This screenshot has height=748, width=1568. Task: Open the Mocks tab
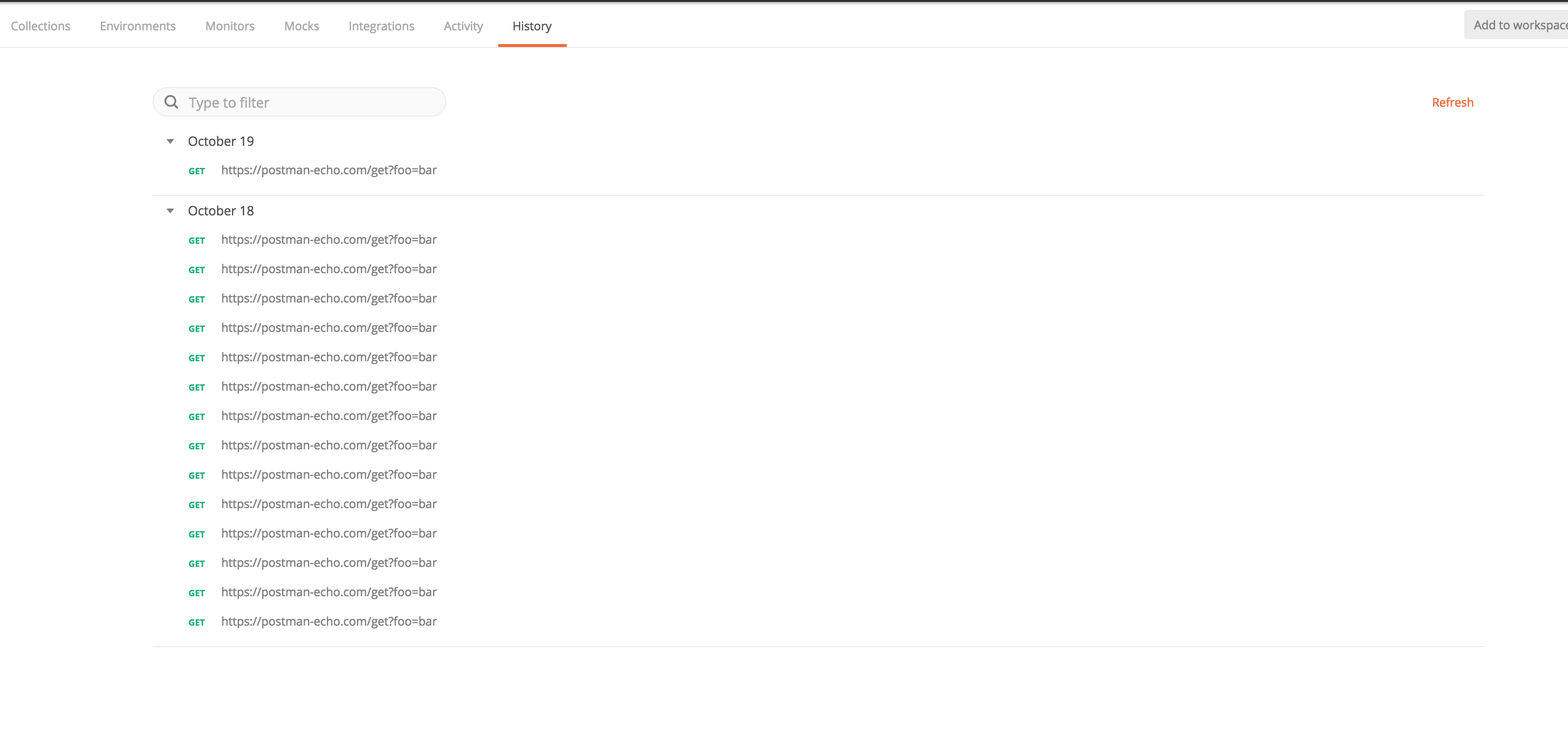[x=301, y=25]
